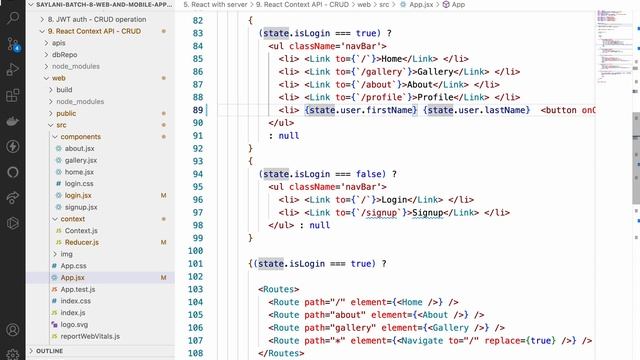Open the Extensions view
This screenshot has height=360, width=640.
point(13,95)
